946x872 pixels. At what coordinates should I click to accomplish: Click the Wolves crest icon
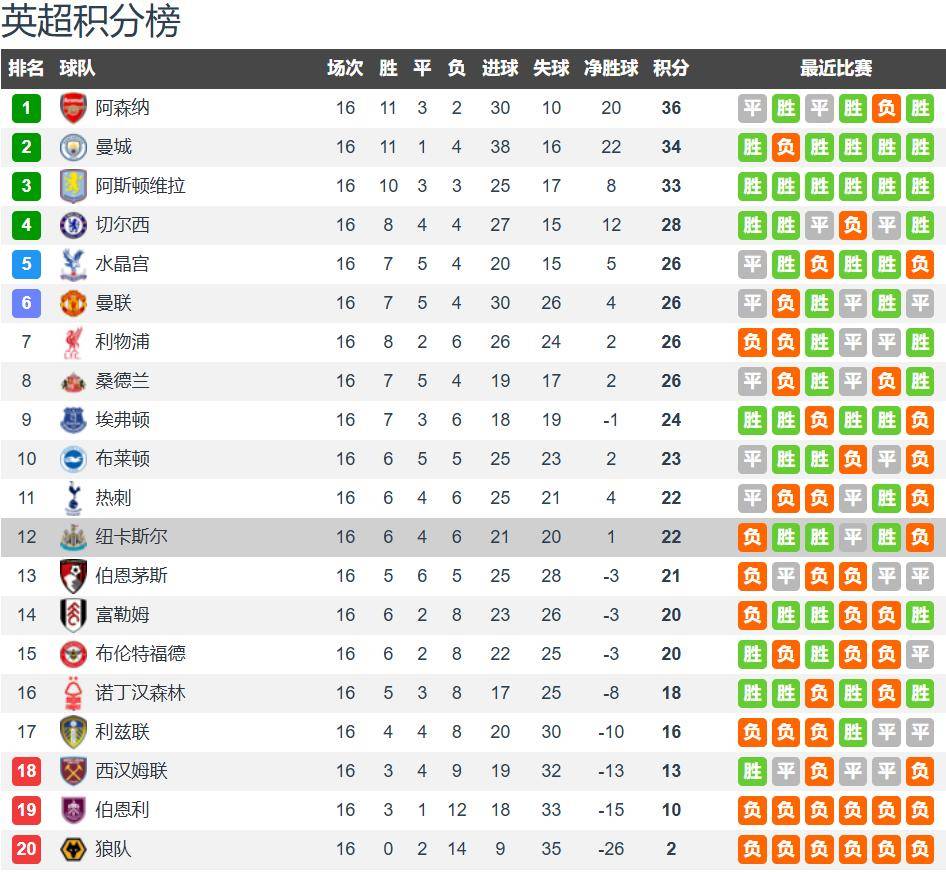[x=74, y=849]
